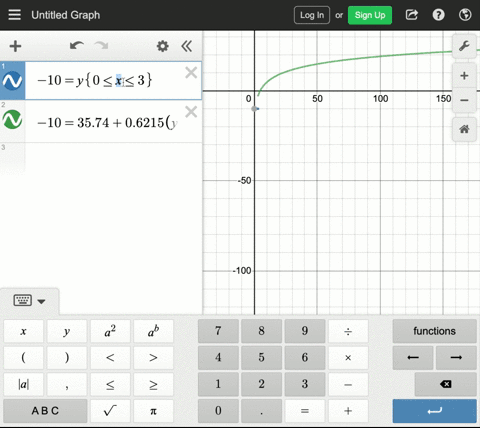This screenshot has width=480, height=428.
Task: Tap the blue enter key
Action: 434,411
